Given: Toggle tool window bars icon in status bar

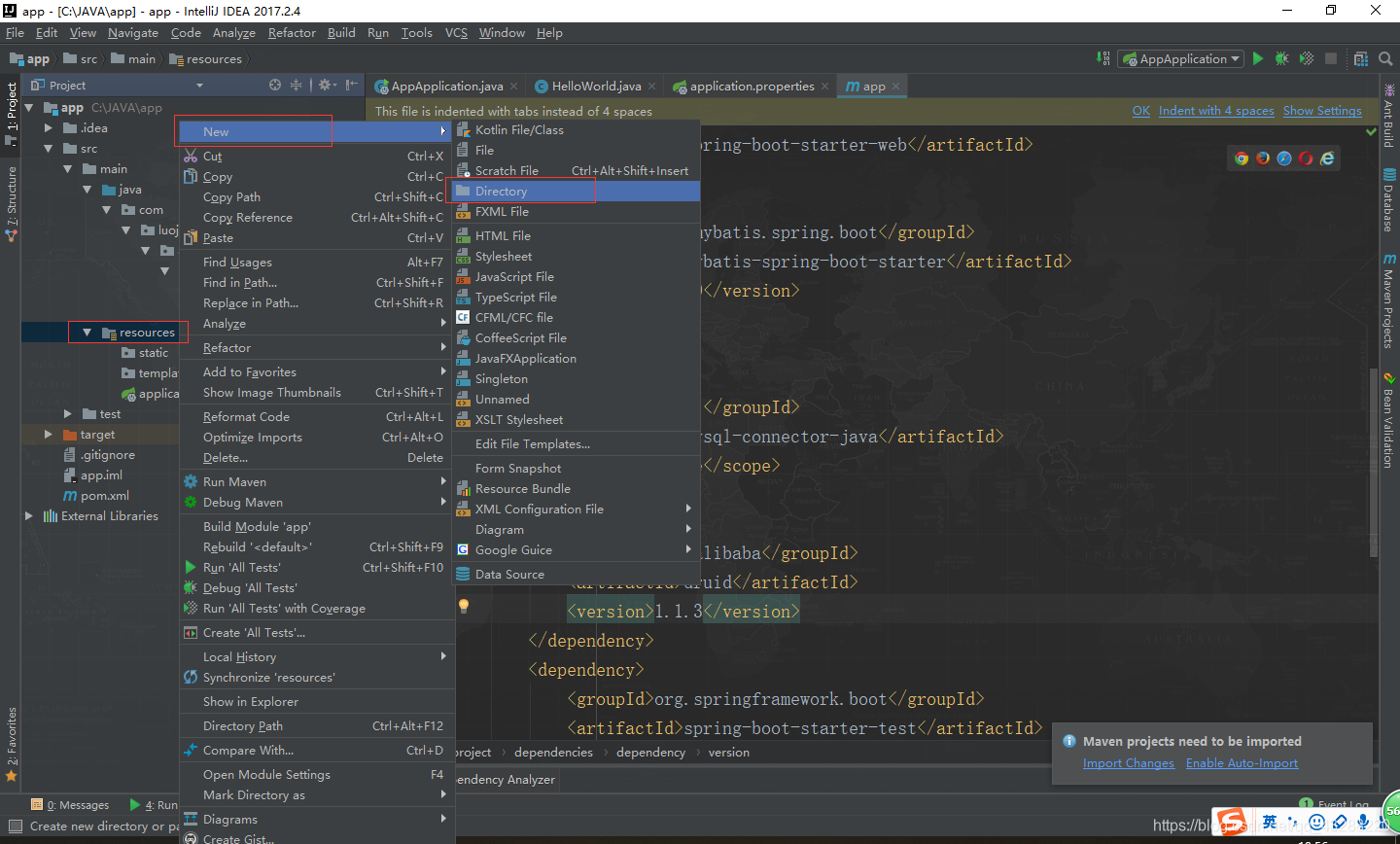Looking at the screenshot, I should (15, 826).
